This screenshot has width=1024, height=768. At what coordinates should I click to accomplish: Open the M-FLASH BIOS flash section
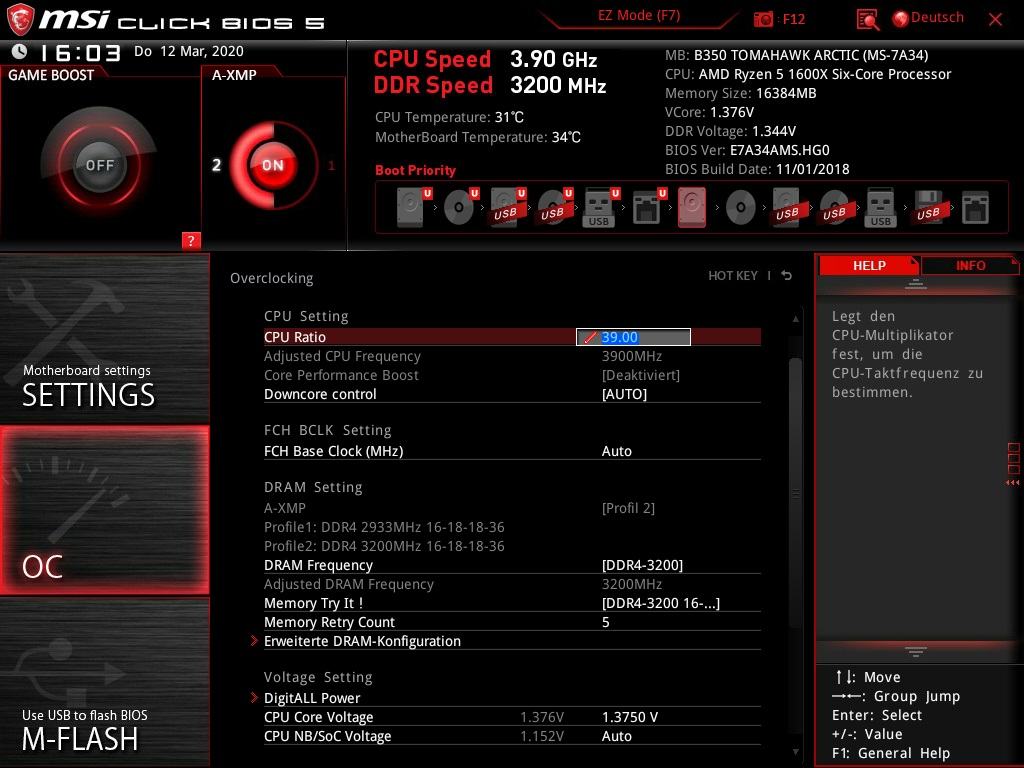104,682
